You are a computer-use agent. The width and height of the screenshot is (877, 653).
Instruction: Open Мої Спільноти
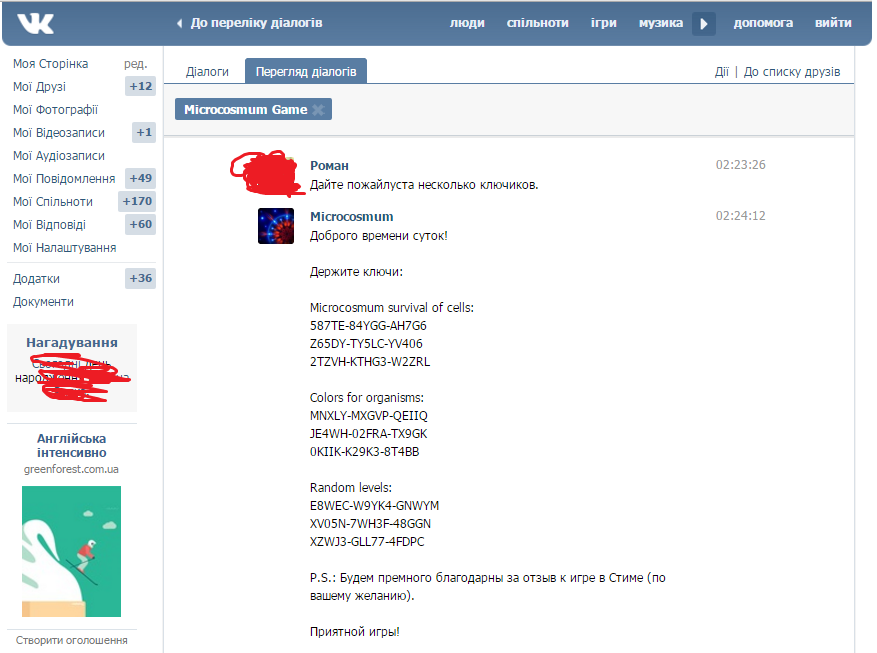tap(53, 201)
